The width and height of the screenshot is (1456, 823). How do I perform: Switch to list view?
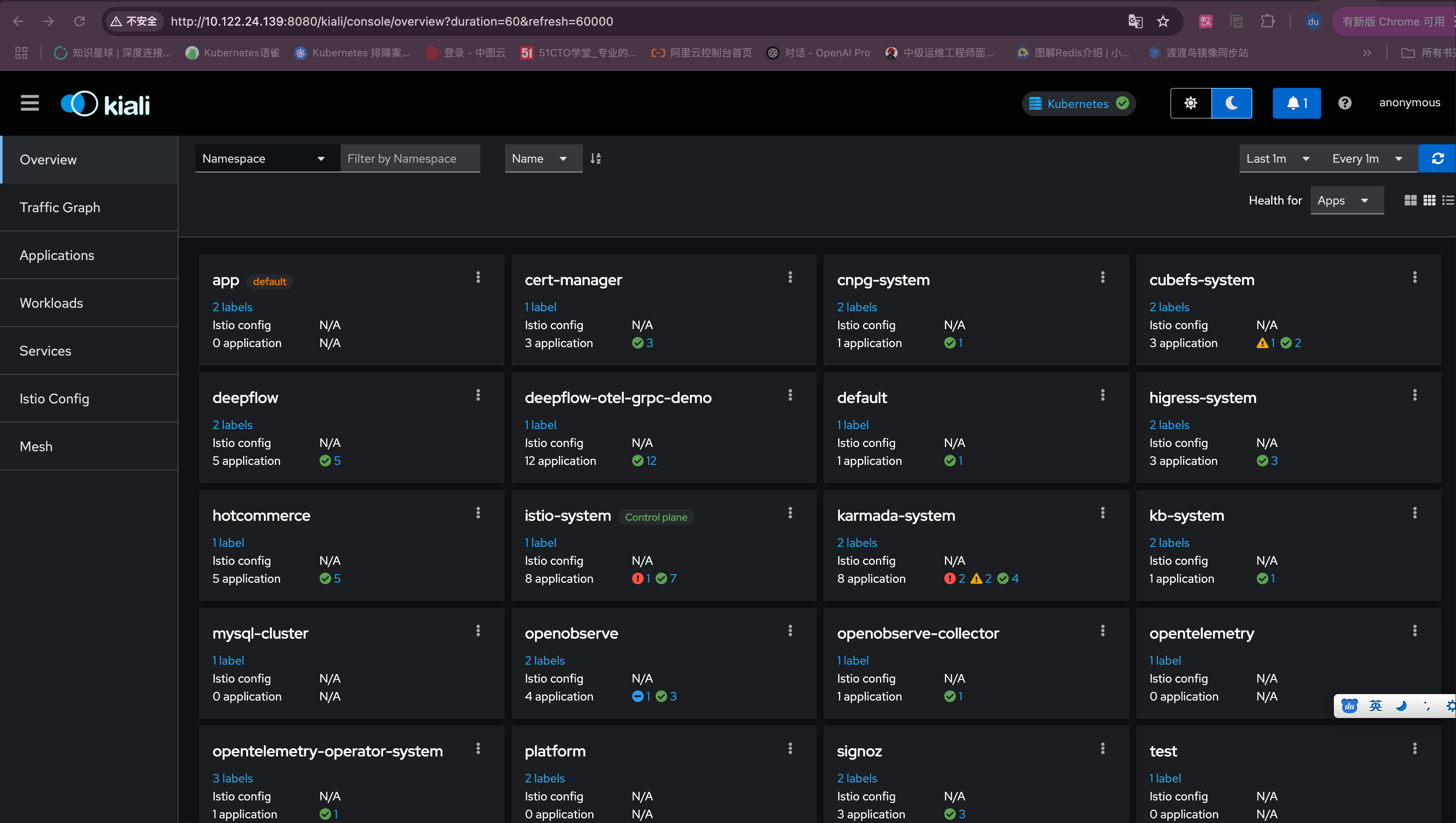click(x=1448, y=200)
